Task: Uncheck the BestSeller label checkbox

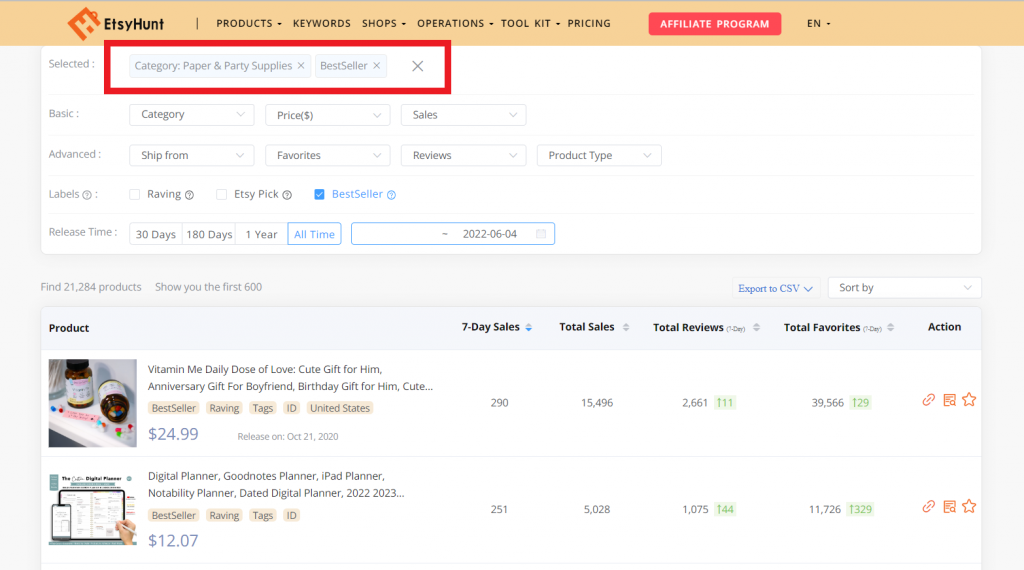Action: point(320,195)
